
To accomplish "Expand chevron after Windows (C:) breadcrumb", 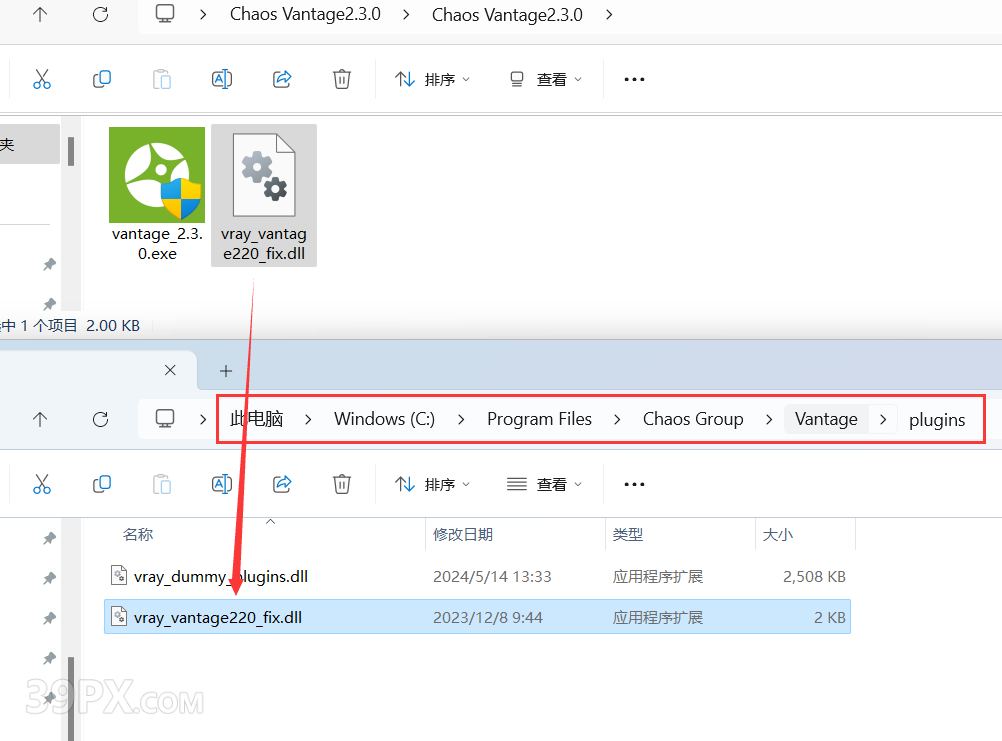I will (461, 419).
